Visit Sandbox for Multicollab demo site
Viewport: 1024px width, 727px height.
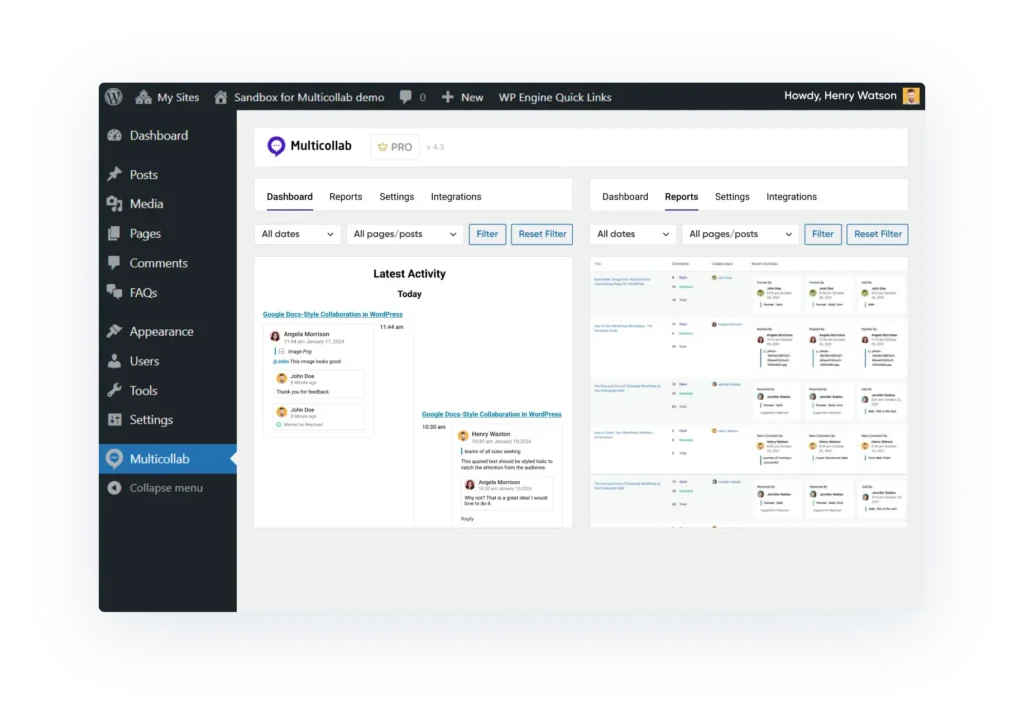(299, 97)
